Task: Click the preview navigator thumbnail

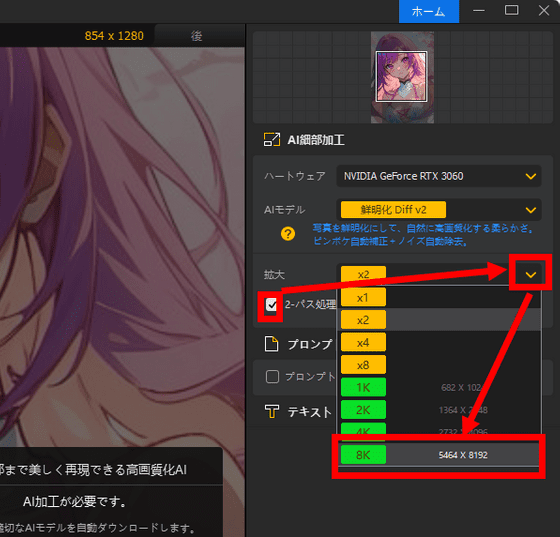Action: click(402, 77)
